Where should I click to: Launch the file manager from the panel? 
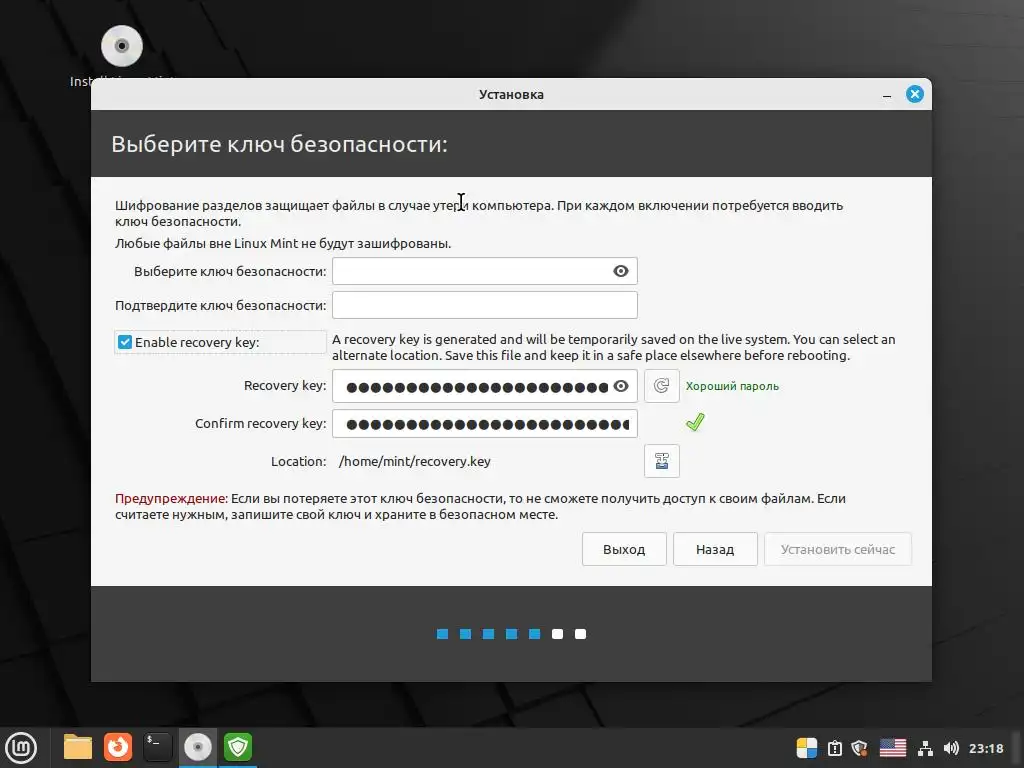pos(78,747)
